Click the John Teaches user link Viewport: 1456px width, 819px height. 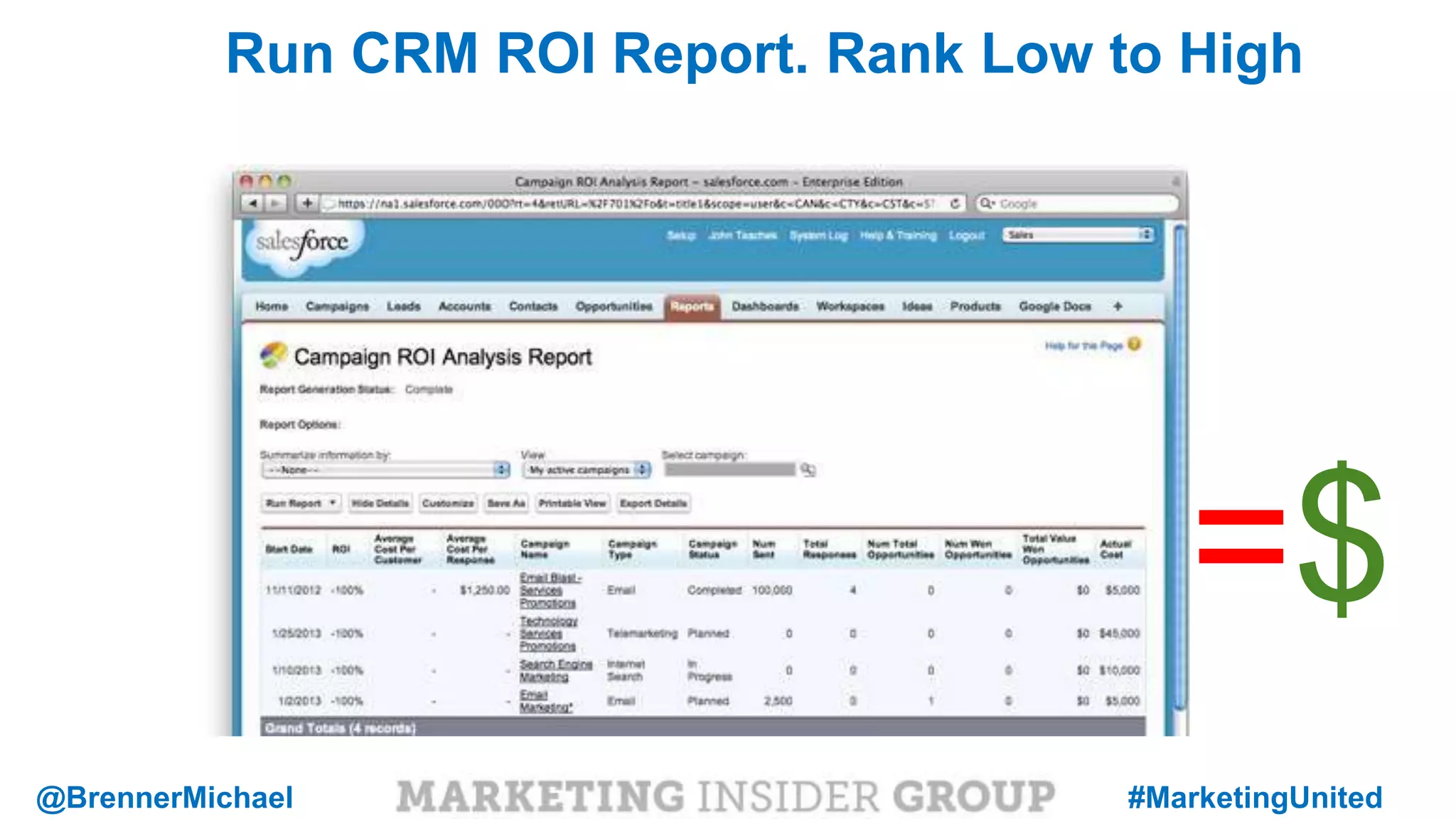(742, 235)
